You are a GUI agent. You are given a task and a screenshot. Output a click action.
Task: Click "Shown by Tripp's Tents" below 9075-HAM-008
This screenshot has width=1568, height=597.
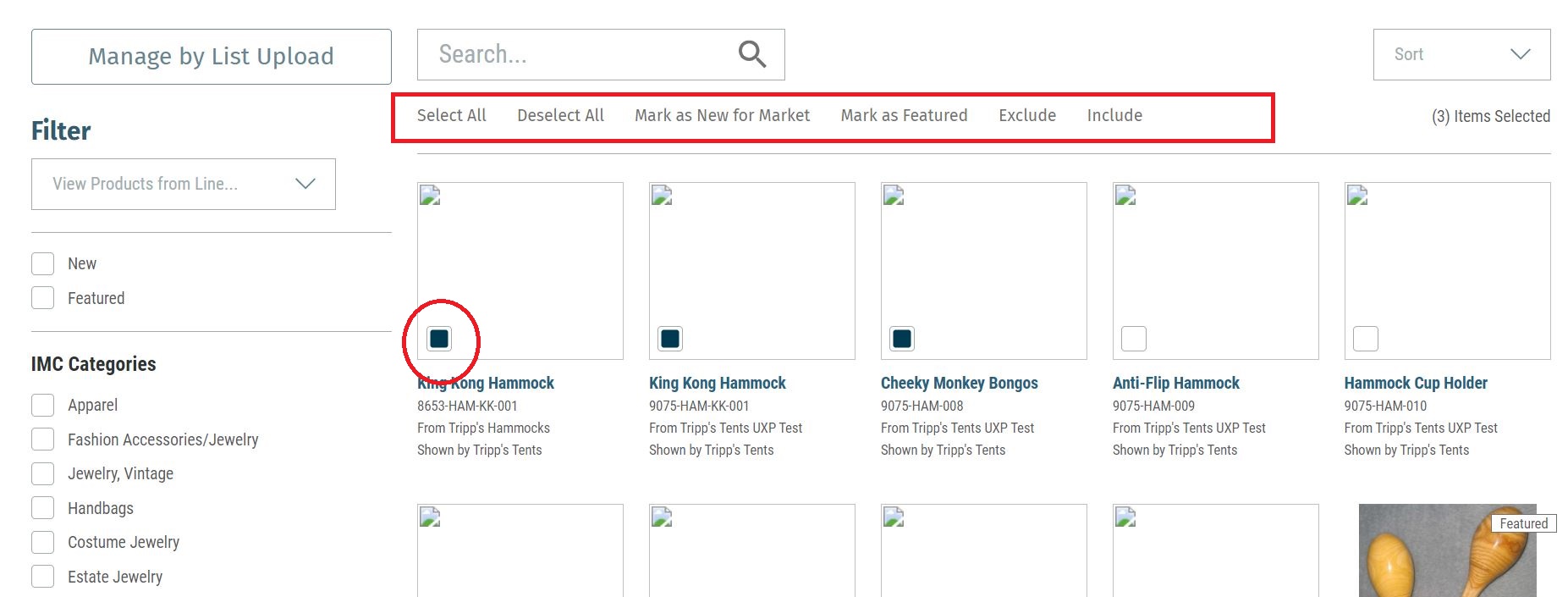[x=944, y=450]
